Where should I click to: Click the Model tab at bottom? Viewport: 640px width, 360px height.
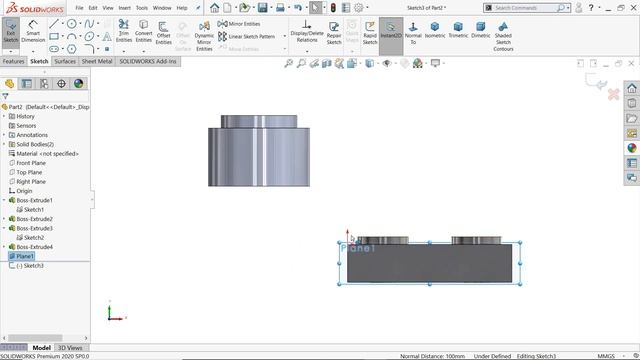pos(41,348)
